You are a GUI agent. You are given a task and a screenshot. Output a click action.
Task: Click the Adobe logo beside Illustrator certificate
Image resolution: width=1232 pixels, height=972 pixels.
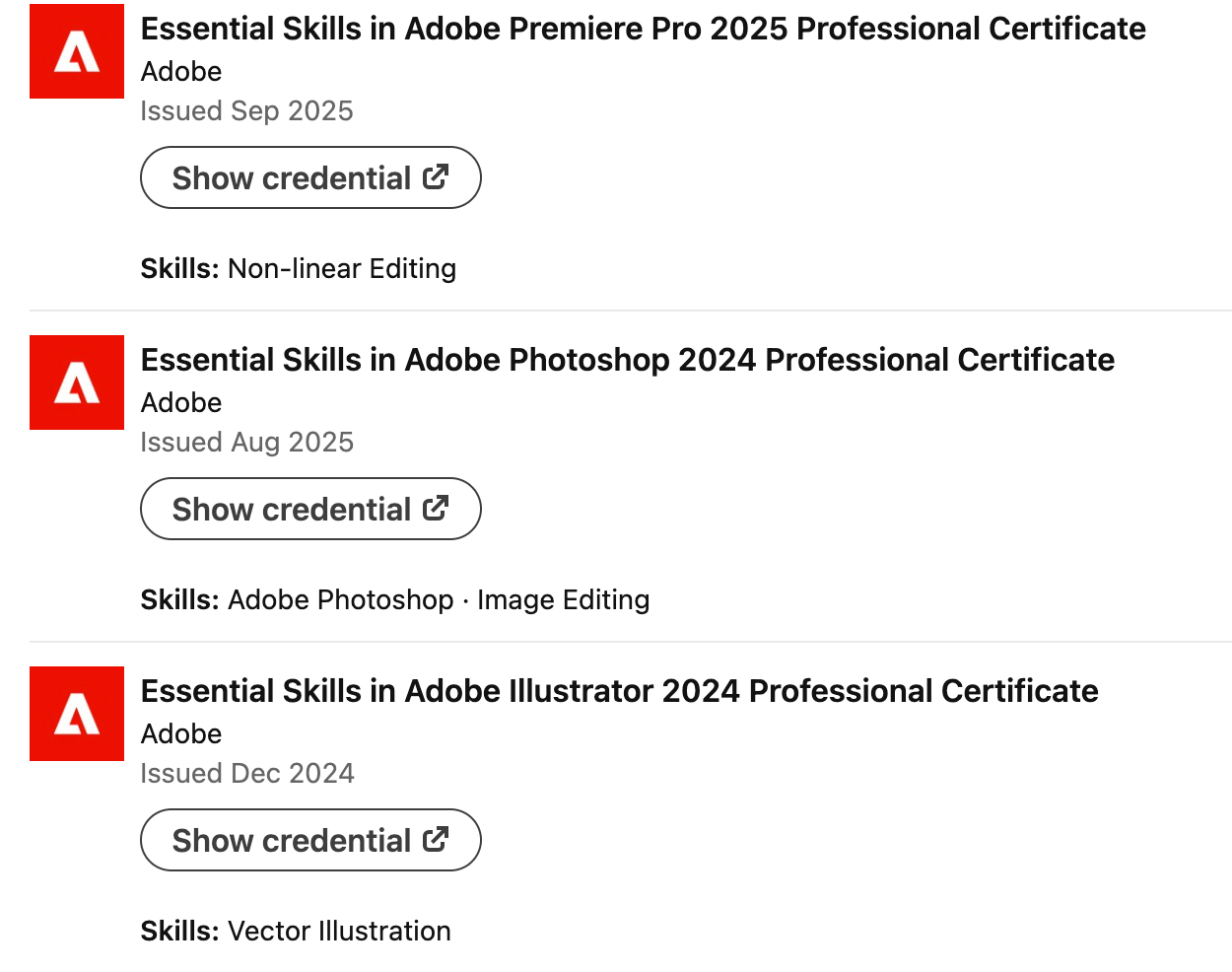click(x=77, y=714)
